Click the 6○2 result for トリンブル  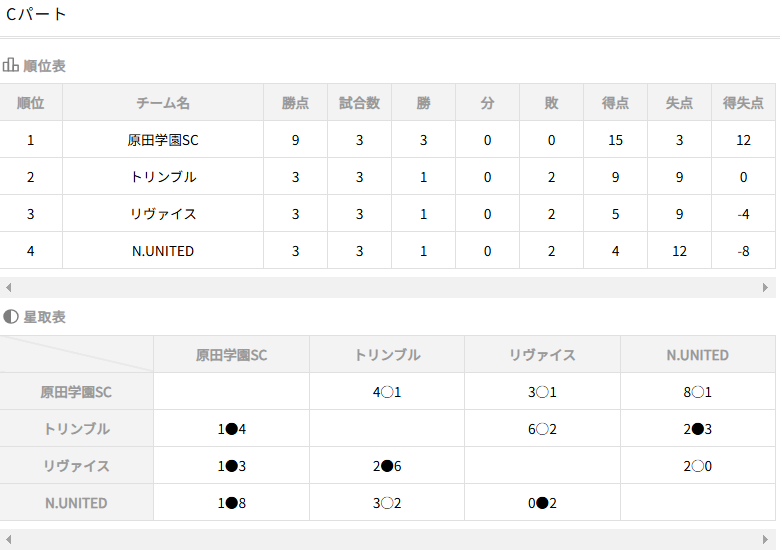(x=542, y=429)
